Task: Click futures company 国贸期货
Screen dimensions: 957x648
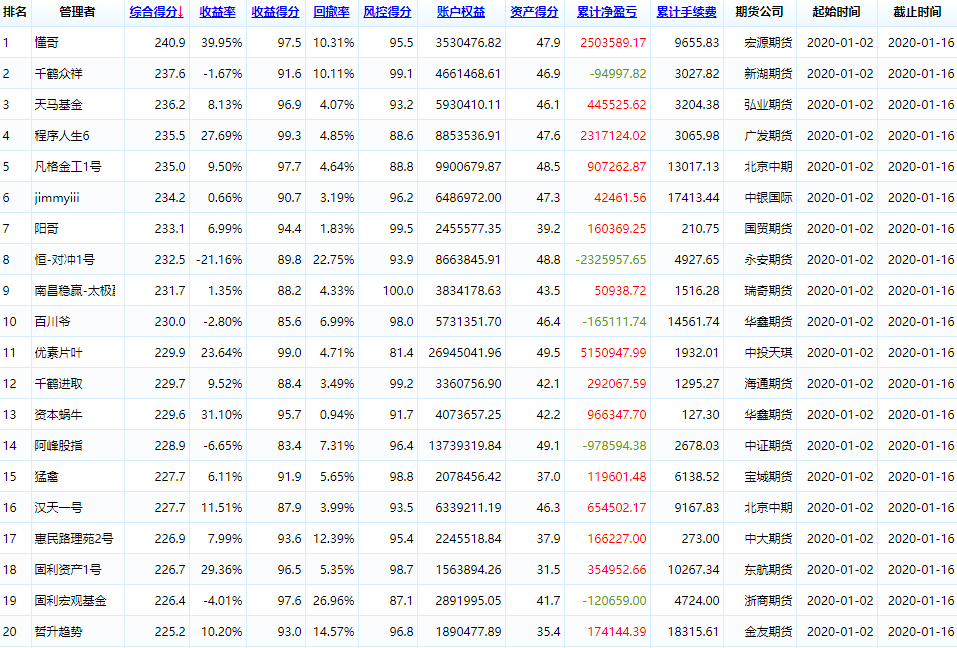Action: click(x=768, y=229)
